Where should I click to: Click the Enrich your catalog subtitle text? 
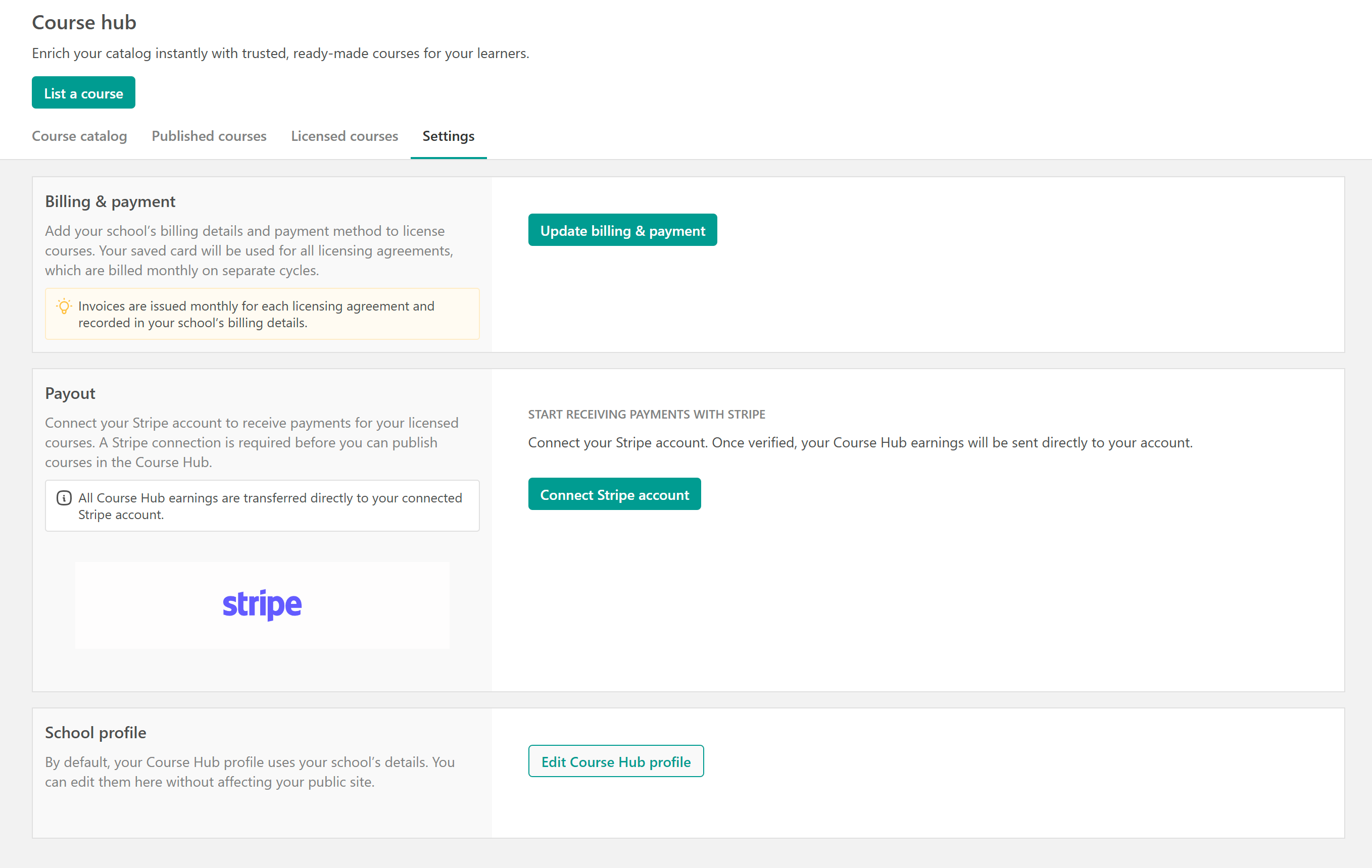280,54
